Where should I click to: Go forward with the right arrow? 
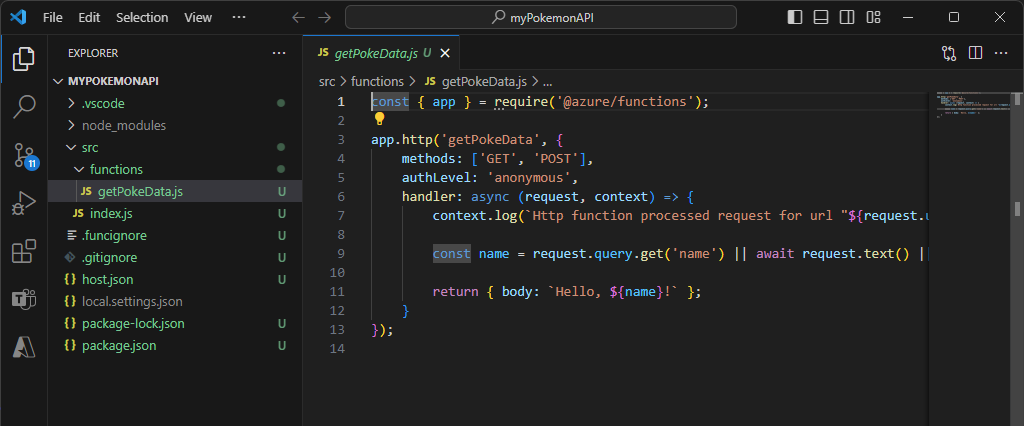point(324,18)
